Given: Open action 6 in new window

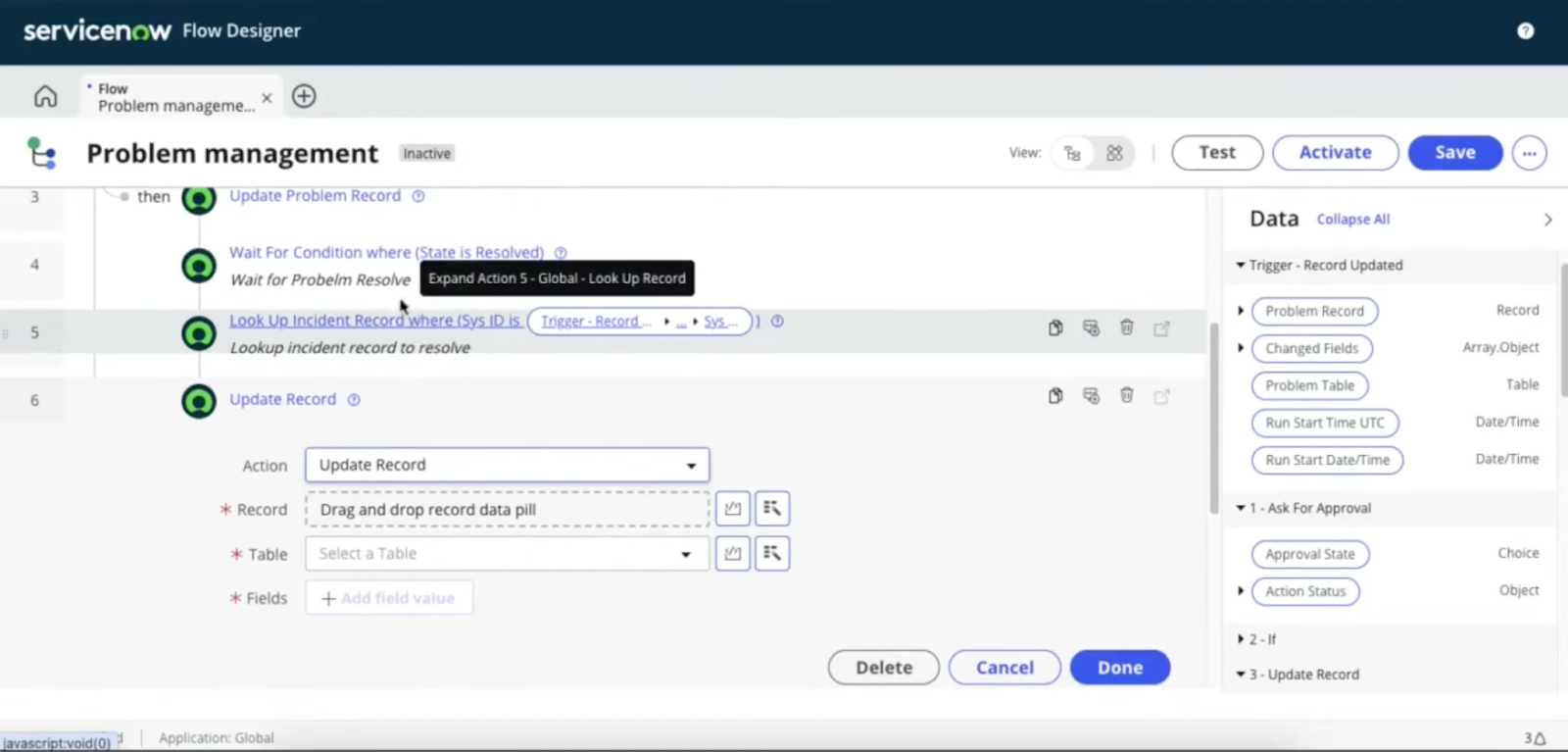Looking at the screenshot, I should [1162, 397].
